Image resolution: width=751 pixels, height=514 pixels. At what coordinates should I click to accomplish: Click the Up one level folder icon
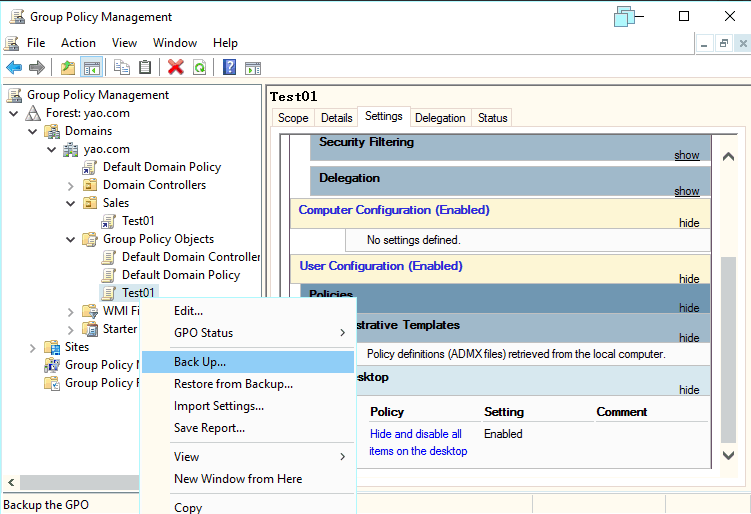click(68, 68)
